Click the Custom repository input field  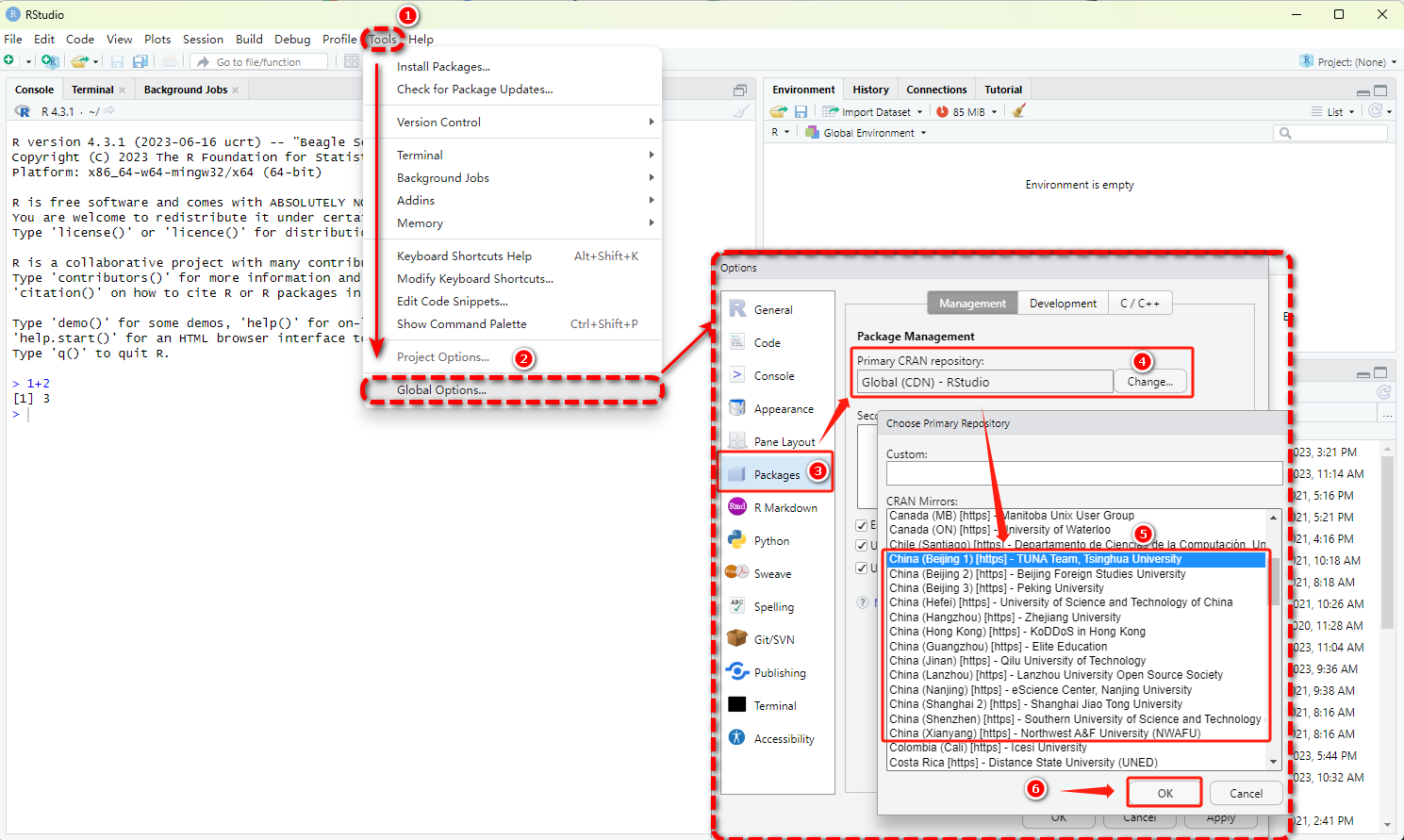pyautogui.click(x=1084, y=473)
